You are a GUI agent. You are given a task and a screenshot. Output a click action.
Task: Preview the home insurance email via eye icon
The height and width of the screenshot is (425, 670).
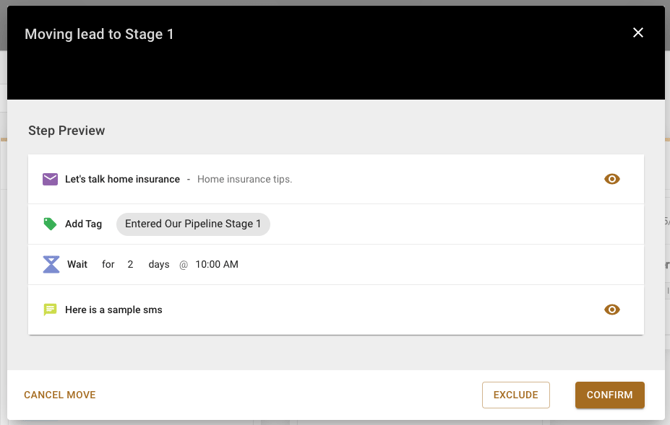point(612,179)
